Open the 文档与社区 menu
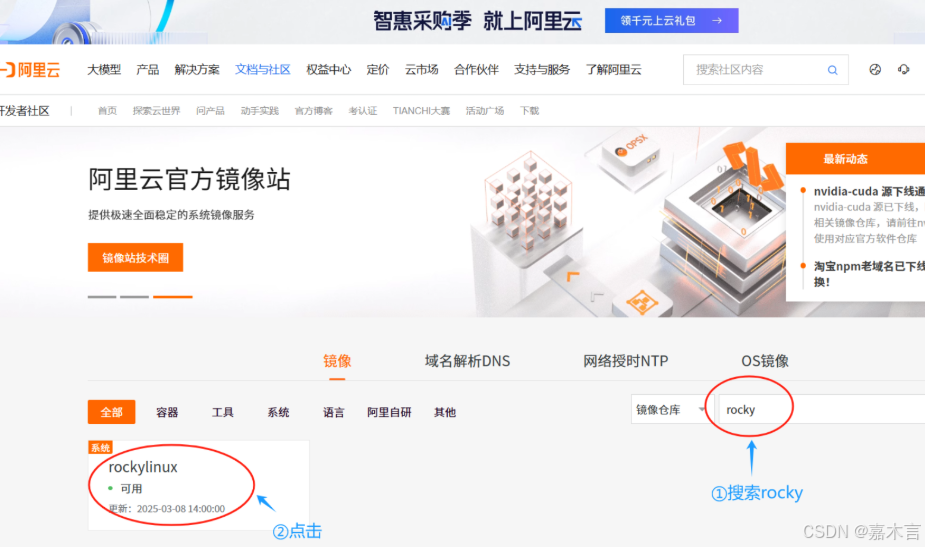The image size is (925, 547). tap(263, 70)
